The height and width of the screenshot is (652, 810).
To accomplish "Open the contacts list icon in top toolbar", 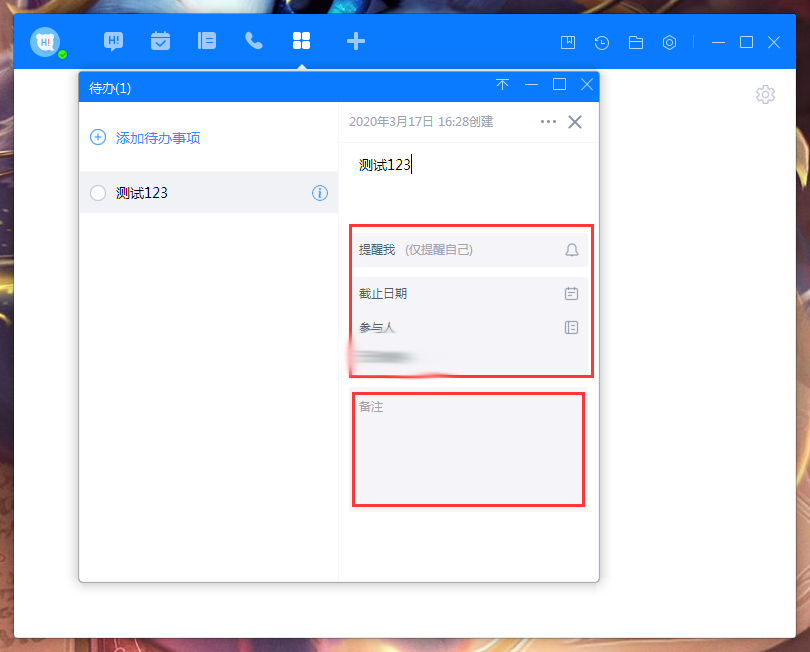I will (206, 41).
